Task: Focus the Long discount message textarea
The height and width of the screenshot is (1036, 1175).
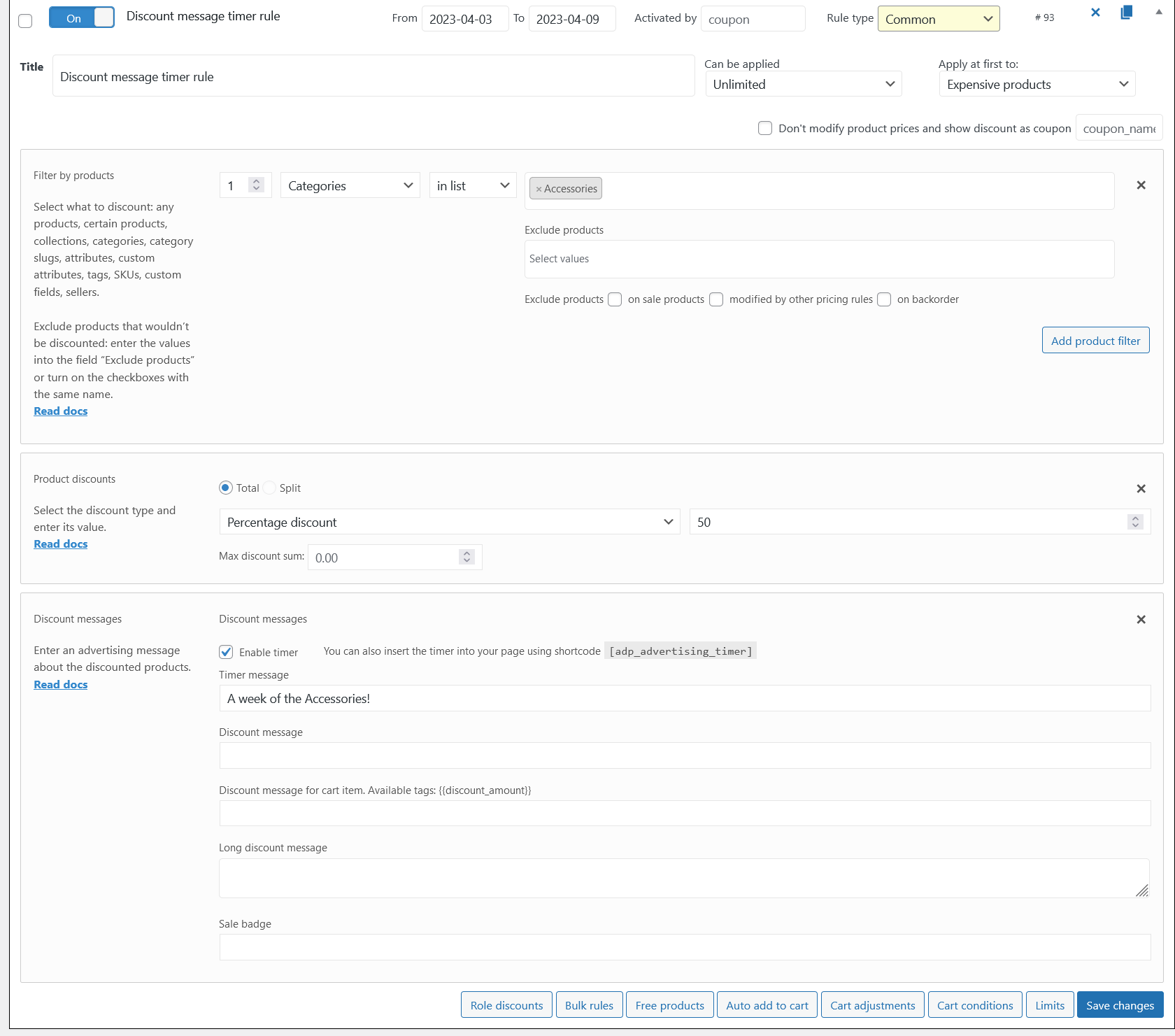Action: click(x=684, y=878)
